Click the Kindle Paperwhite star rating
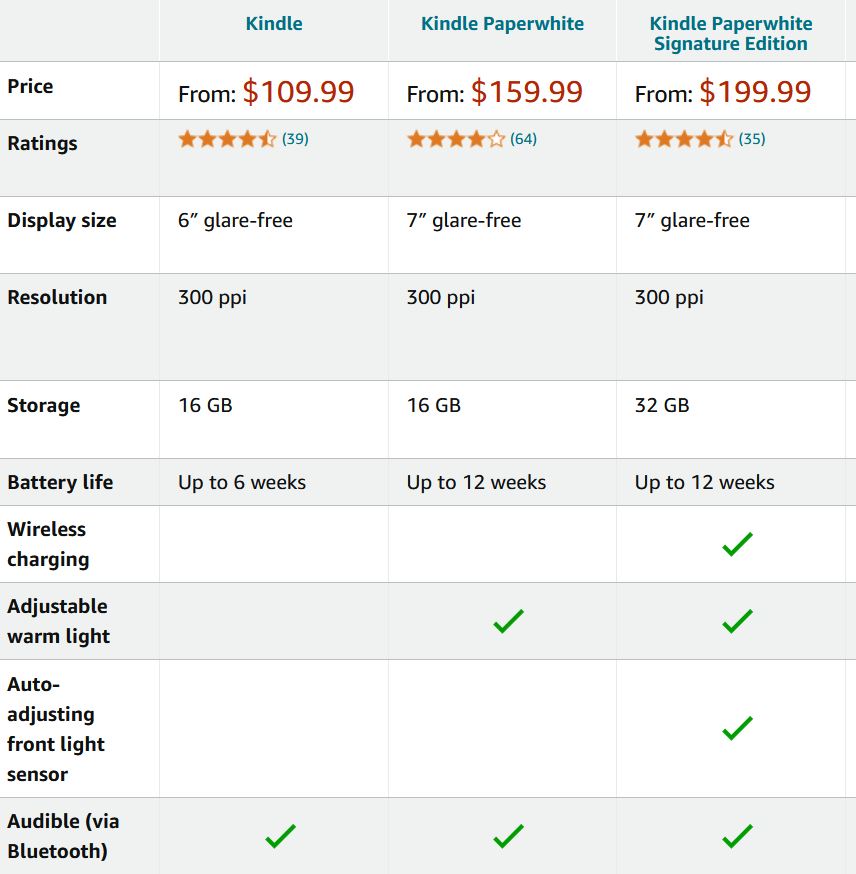This screenshot has height=874, width=856. 456,139
